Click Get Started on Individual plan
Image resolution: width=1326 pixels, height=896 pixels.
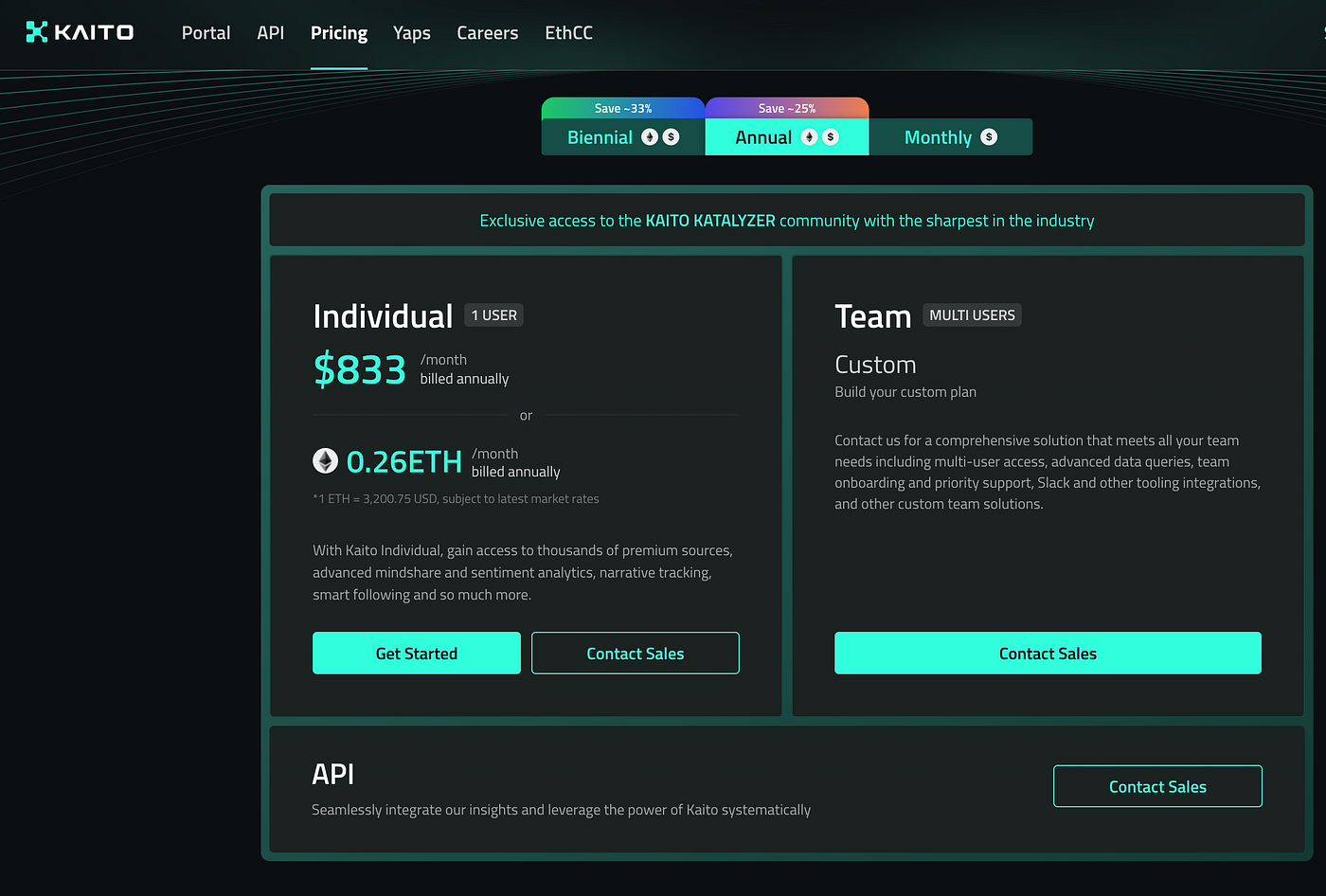(417, 654)
